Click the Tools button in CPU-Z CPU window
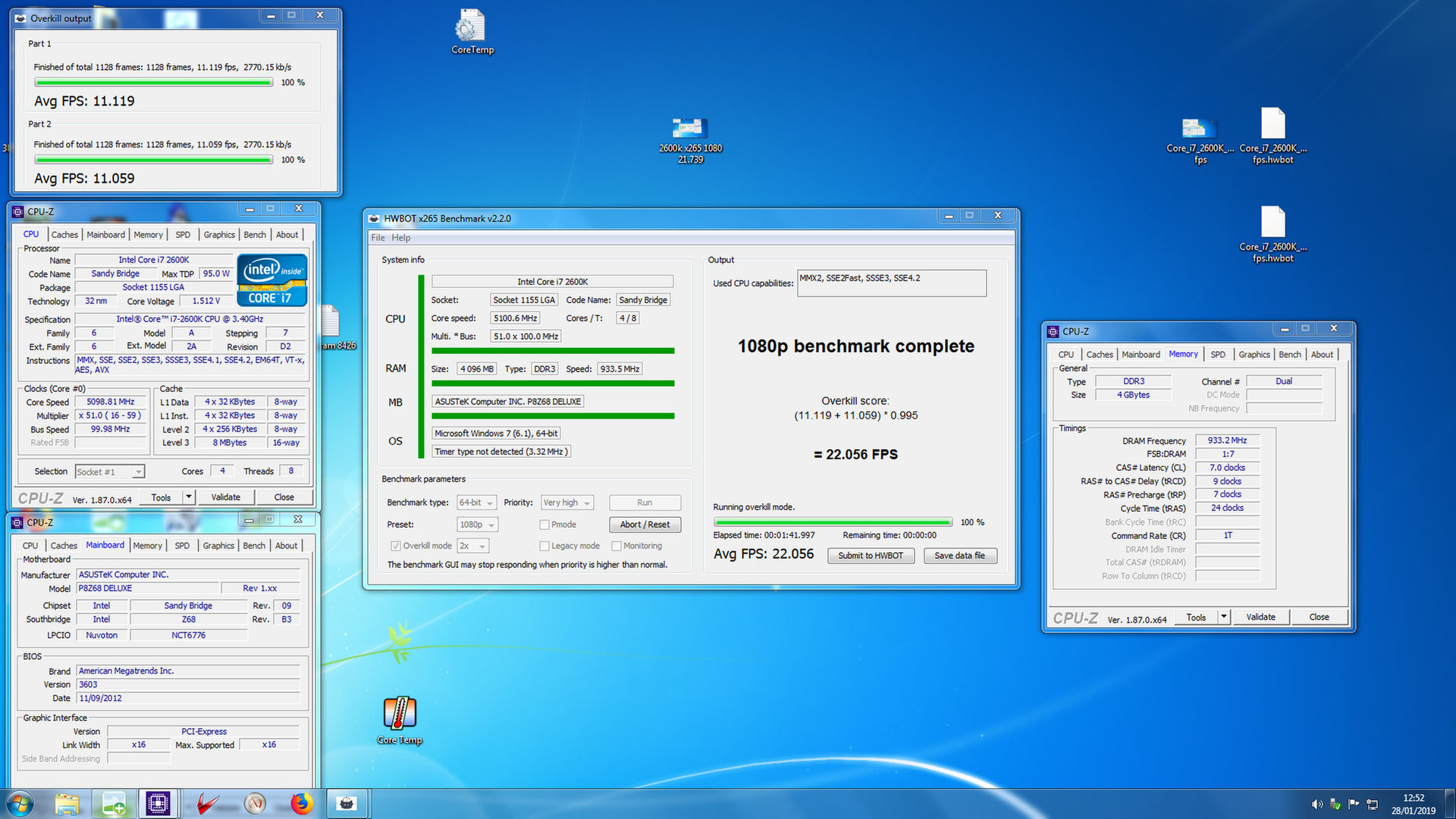The image size is (1456, 819). 161,497
